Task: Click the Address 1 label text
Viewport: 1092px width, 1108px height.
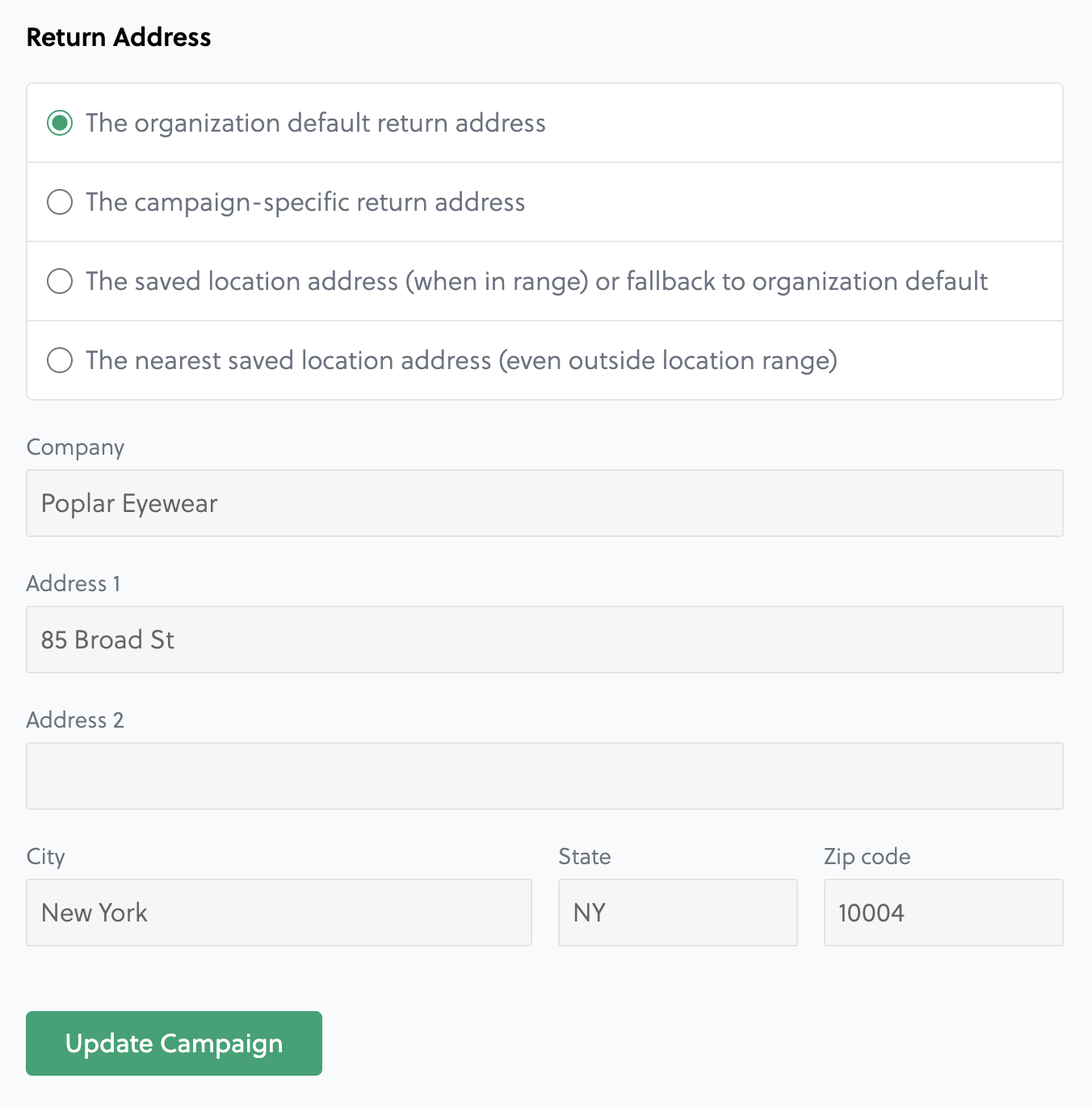Action: 73,583
